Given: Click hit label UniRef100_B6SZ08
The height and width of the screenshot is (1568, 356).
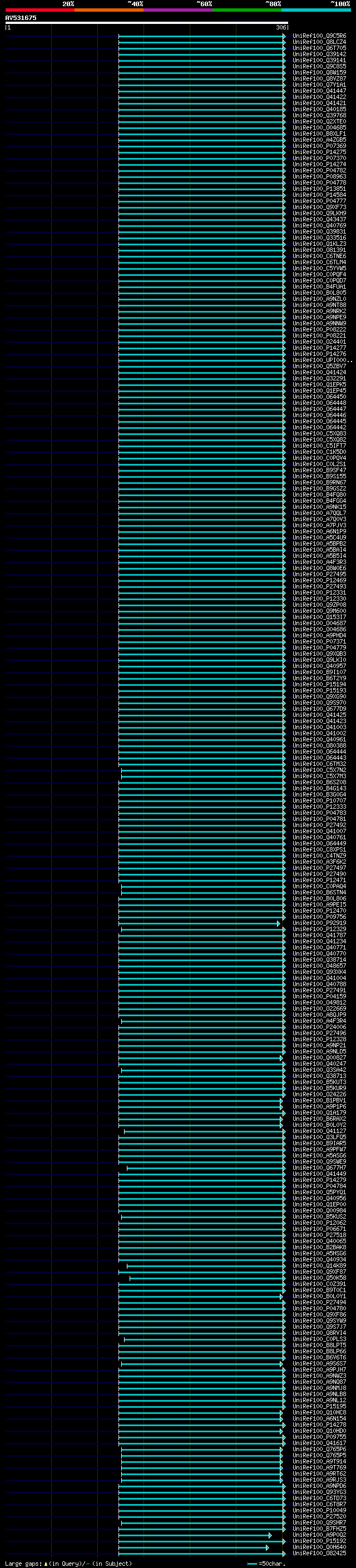Looking at the screenshot, I should coord(319,782).
